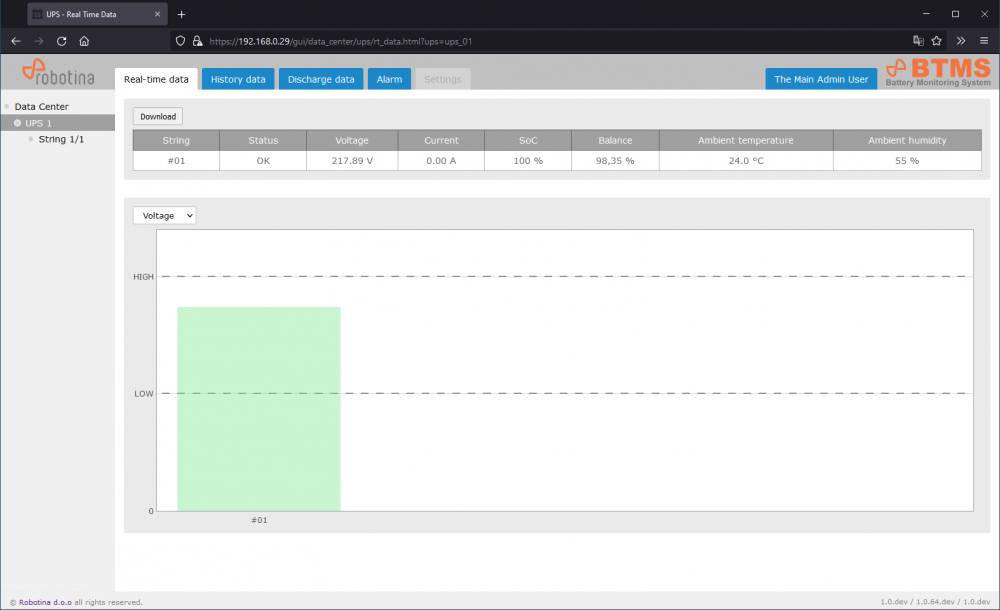Click the URL address bar

(x=536, y=41)
